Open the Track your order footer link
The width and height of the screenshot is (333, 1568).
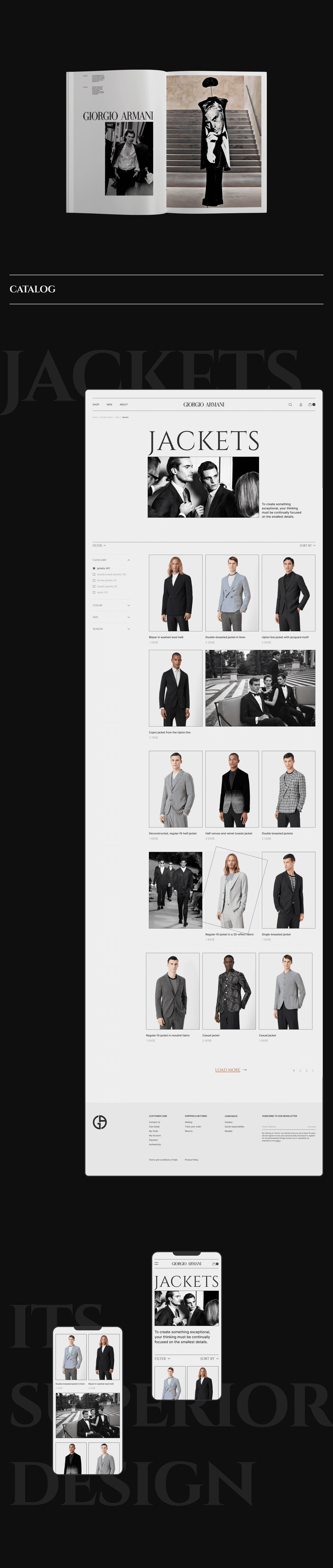(x=193, y=1127)
